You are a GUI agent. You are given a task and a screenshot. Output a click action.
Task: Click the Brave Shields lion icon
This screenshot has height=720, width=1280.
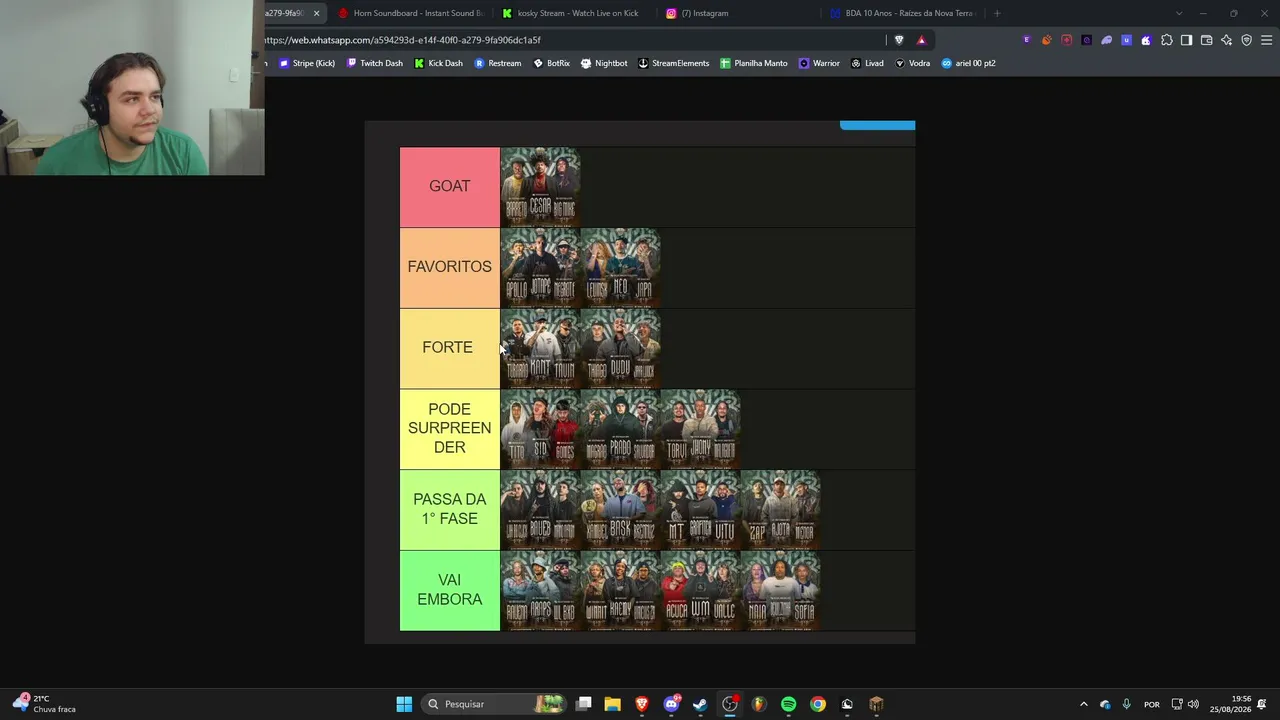point(899,40)
